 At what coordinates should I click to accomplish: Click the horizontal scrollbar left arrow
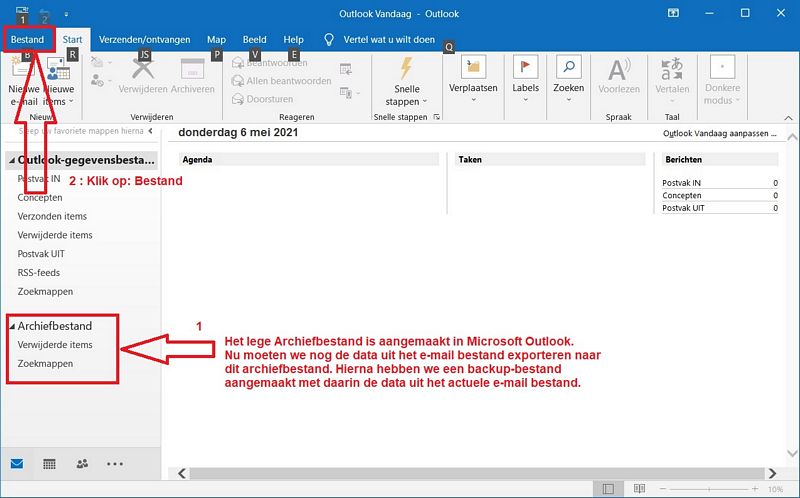pyautogui.click(x=182, y=474)
